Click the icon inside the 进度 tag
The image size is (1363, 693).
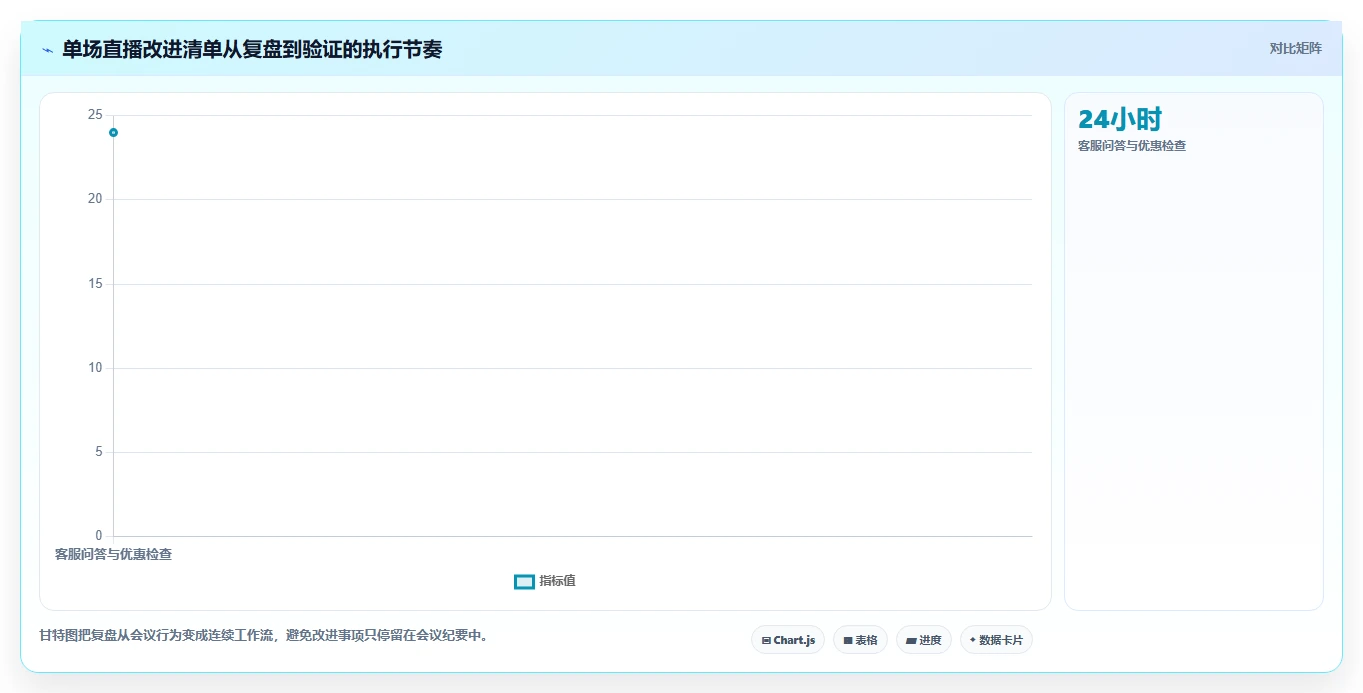(x=911, y=640)
